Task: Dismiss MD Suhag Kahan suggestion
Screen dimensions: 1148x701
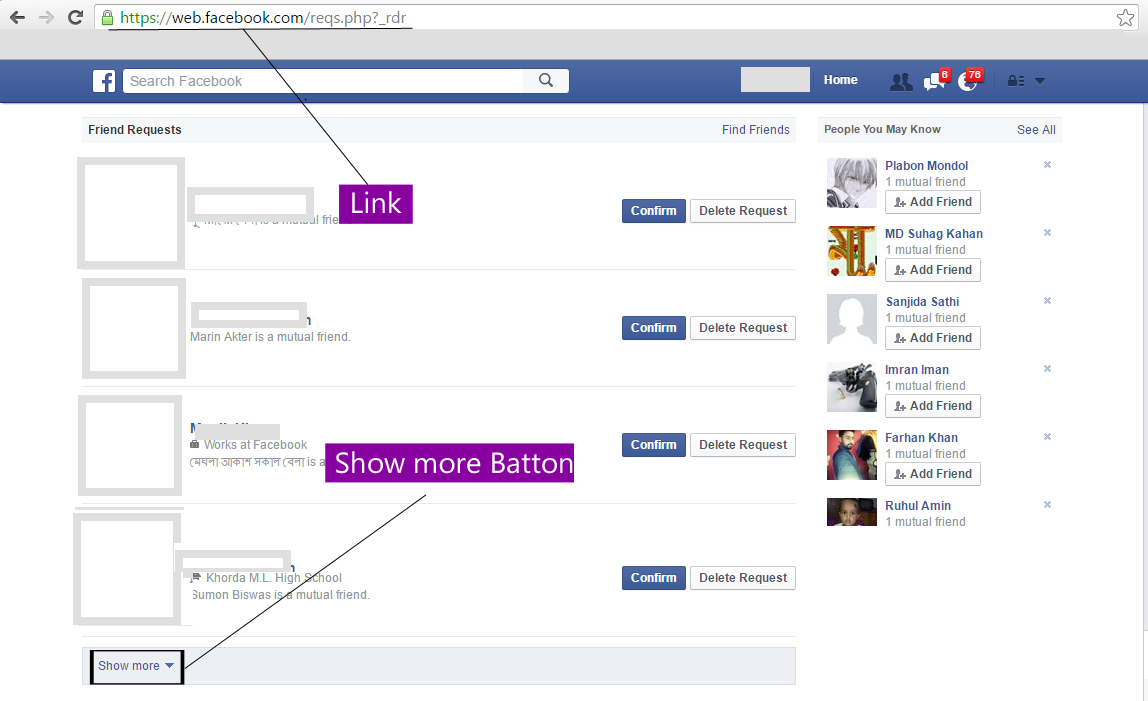Action: (1048, 233)
